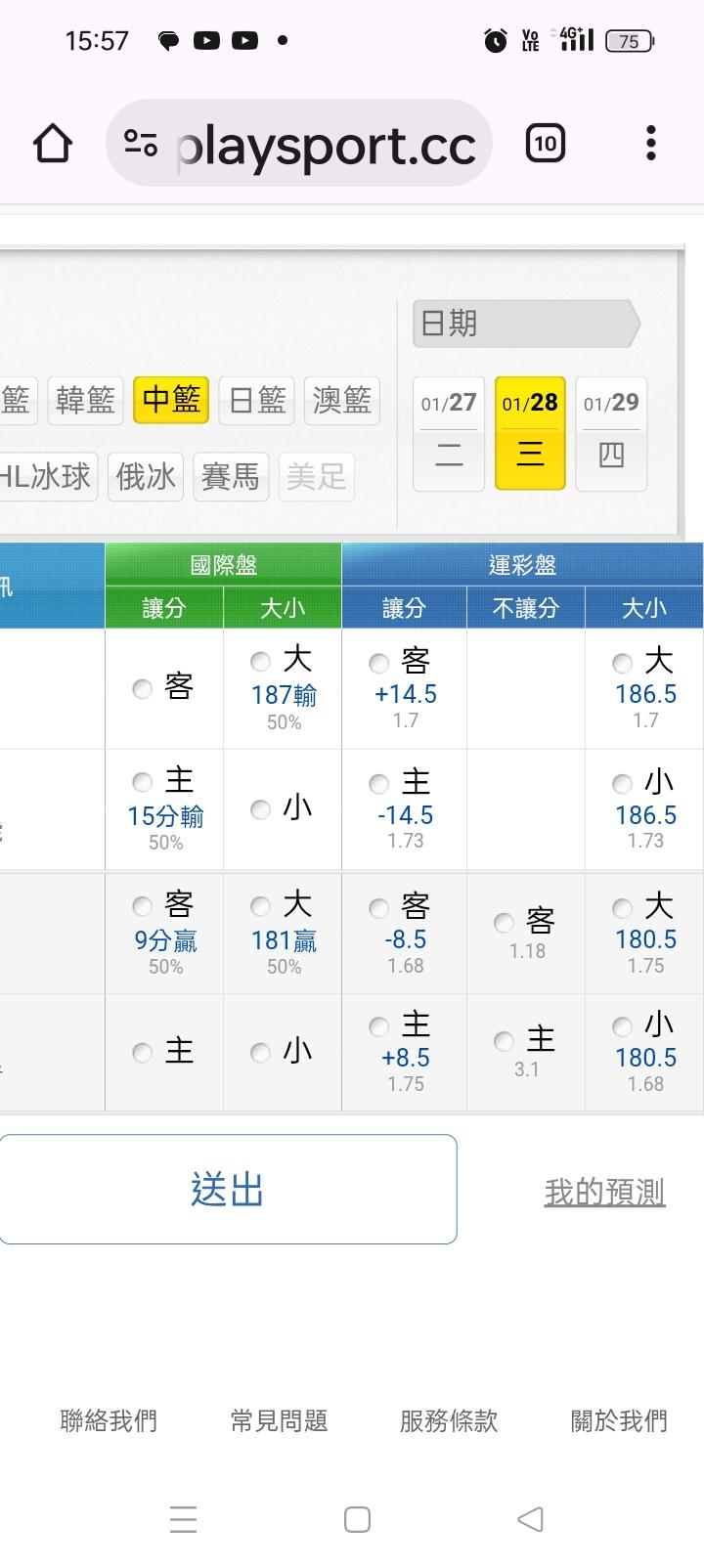The width and height of the screenshot is (704, 1568).
Task: Tap the battery 75 indicator
Action: pos(630,41)
